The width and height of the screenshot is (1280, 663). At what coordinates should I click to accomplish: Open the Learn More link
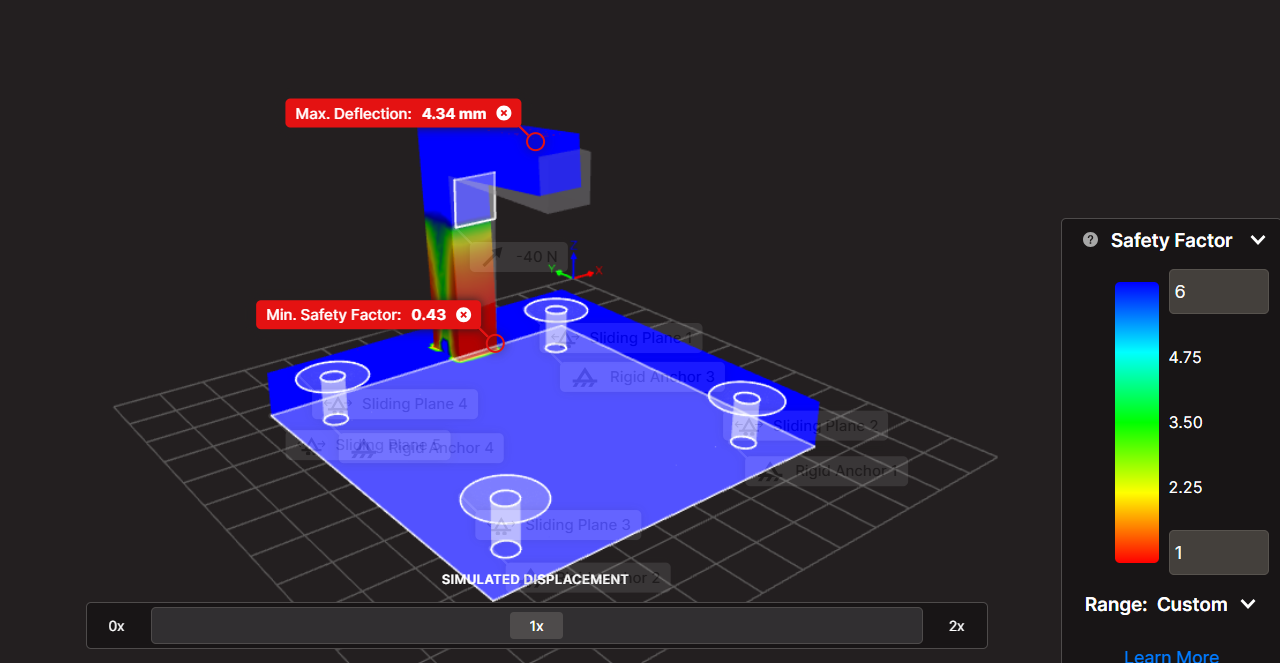[x=1171, y=656]
